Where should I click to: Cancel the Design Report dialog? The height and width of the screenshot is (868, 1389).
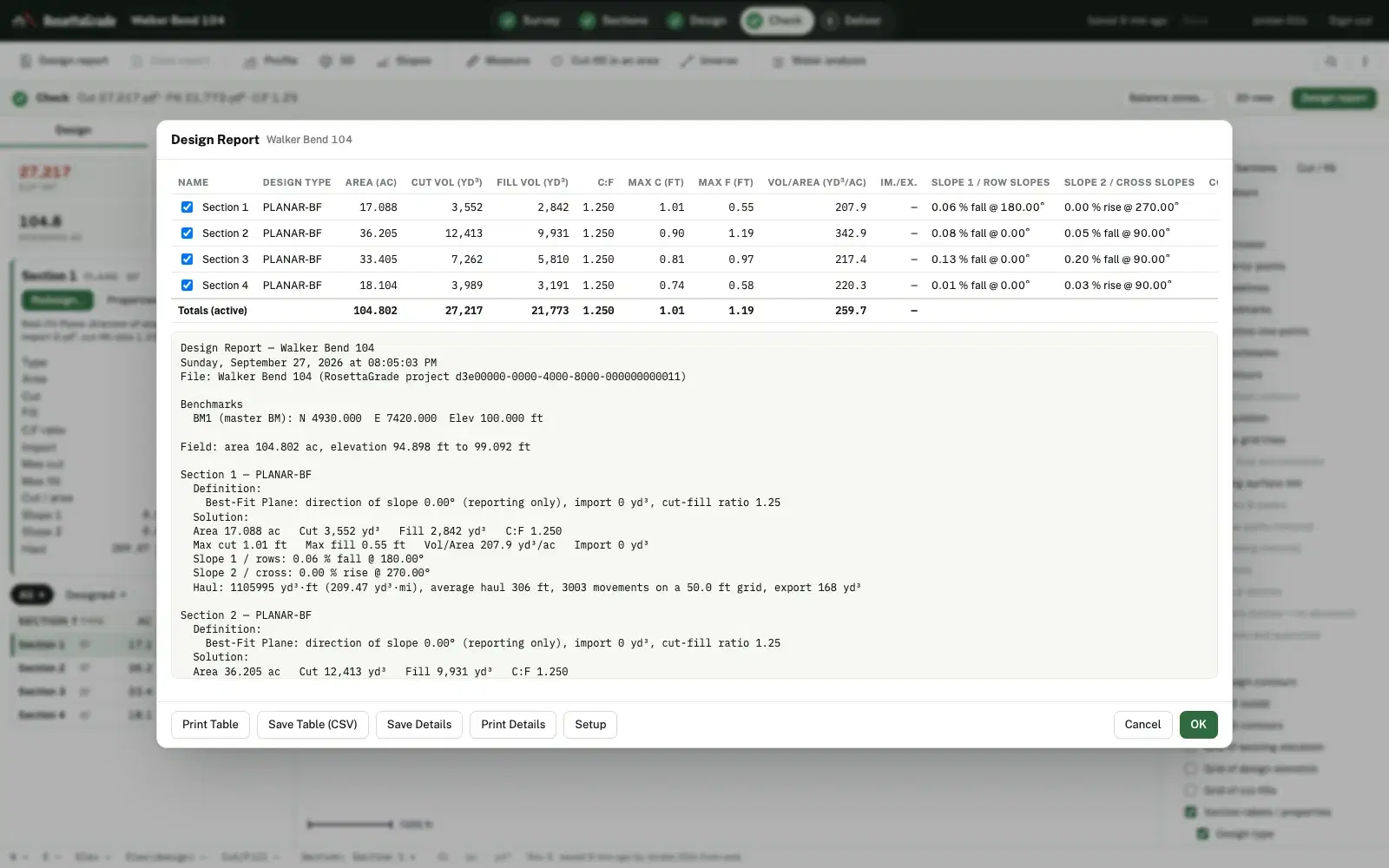click(x=1142, y=725)
